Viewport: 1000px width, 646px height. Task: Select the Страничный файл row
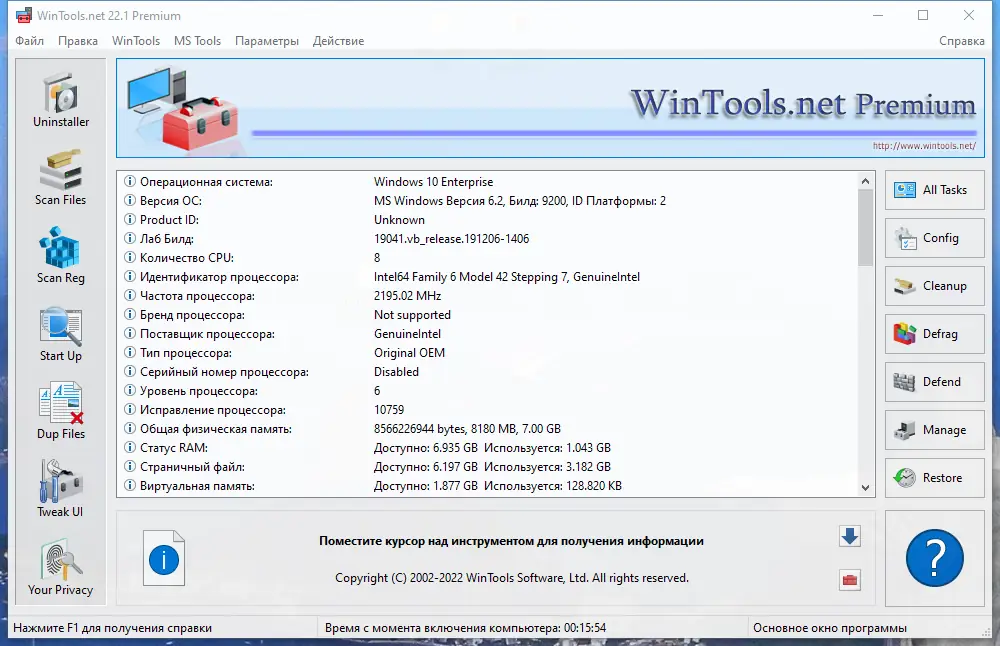(488, 467)
